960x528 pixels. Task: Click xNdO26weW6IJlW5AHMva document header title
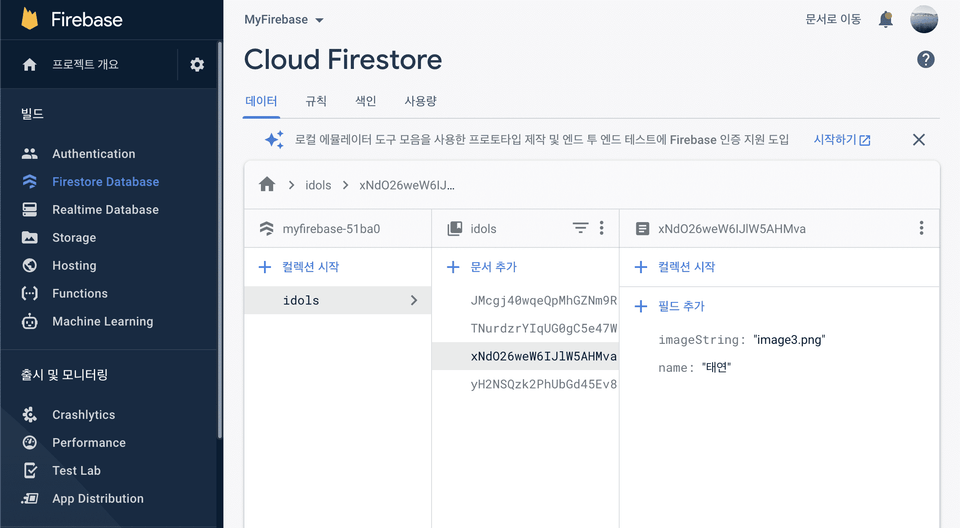732,228
